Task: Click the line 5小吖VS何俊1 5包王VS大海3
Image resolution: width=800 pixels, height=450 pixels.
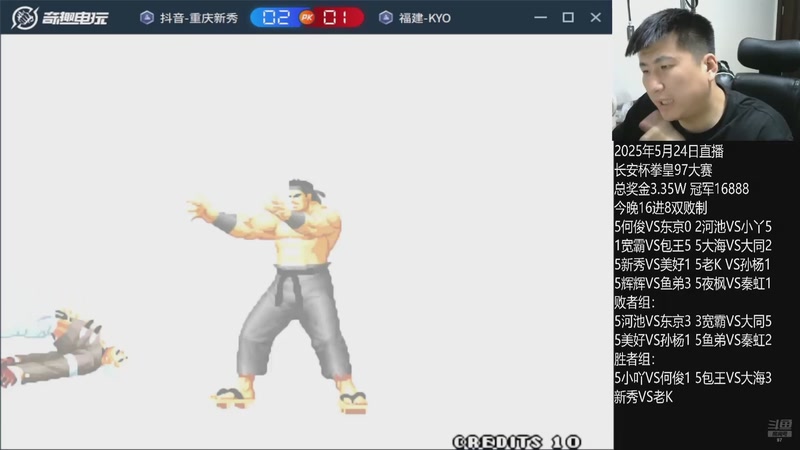Action: click(693, 378)
